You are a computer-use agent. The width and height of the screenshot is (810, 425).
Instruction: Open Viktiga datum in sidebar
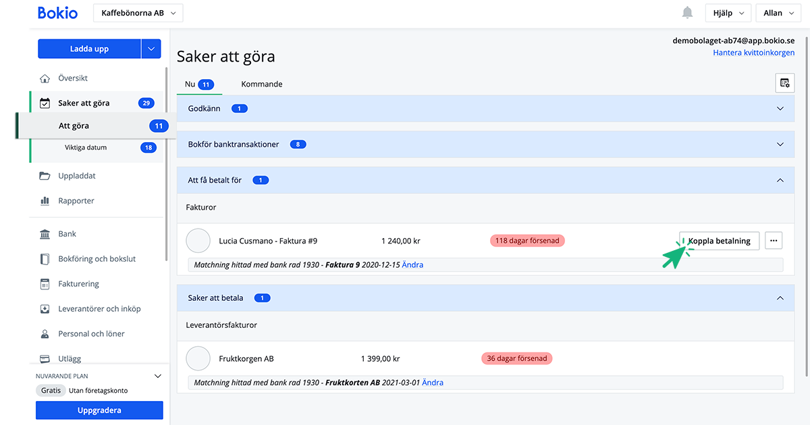pyautogui.click(x=85, y=148)
